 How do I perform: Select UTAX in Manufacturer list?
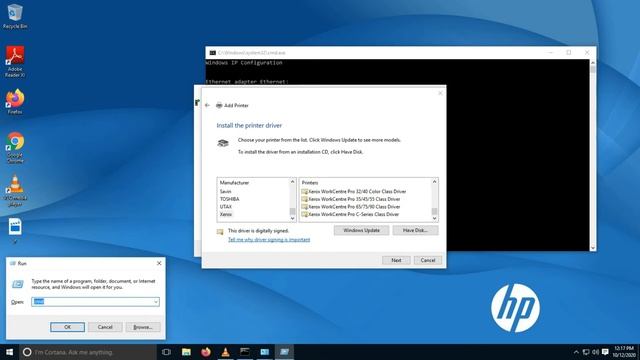tap(225, 207)
